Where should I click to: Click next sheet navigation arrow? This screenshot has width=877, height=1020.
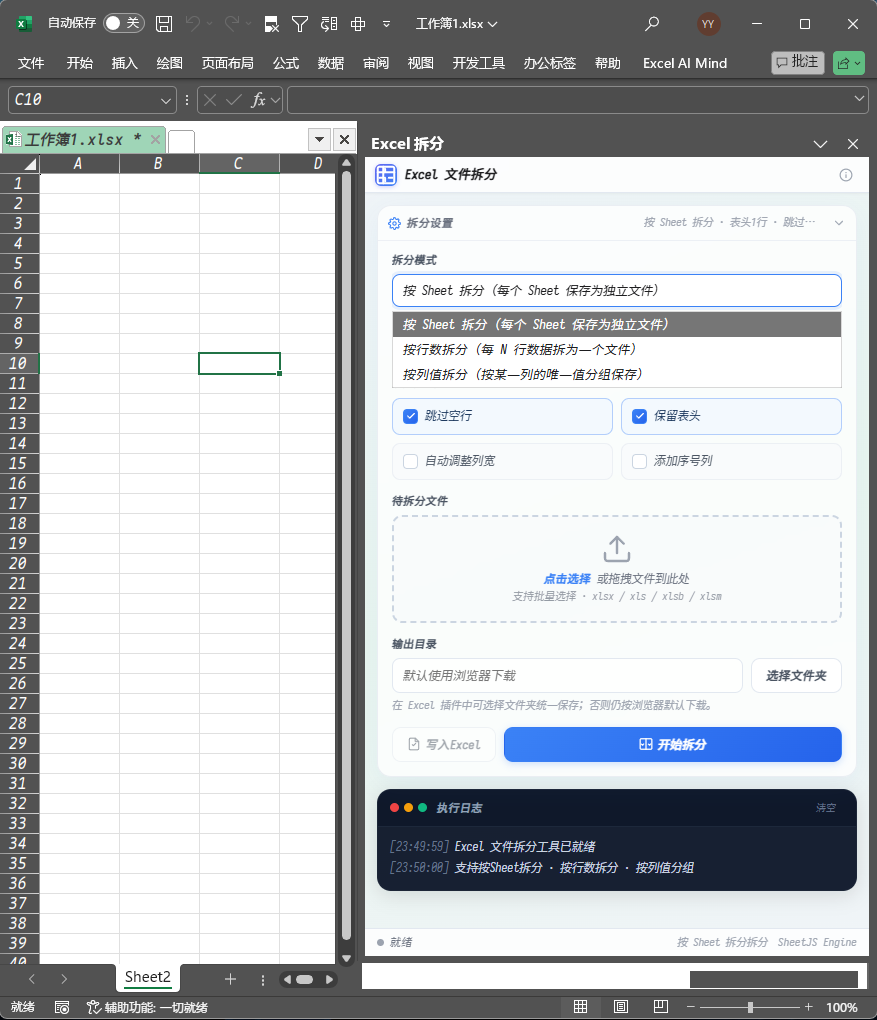63,979
